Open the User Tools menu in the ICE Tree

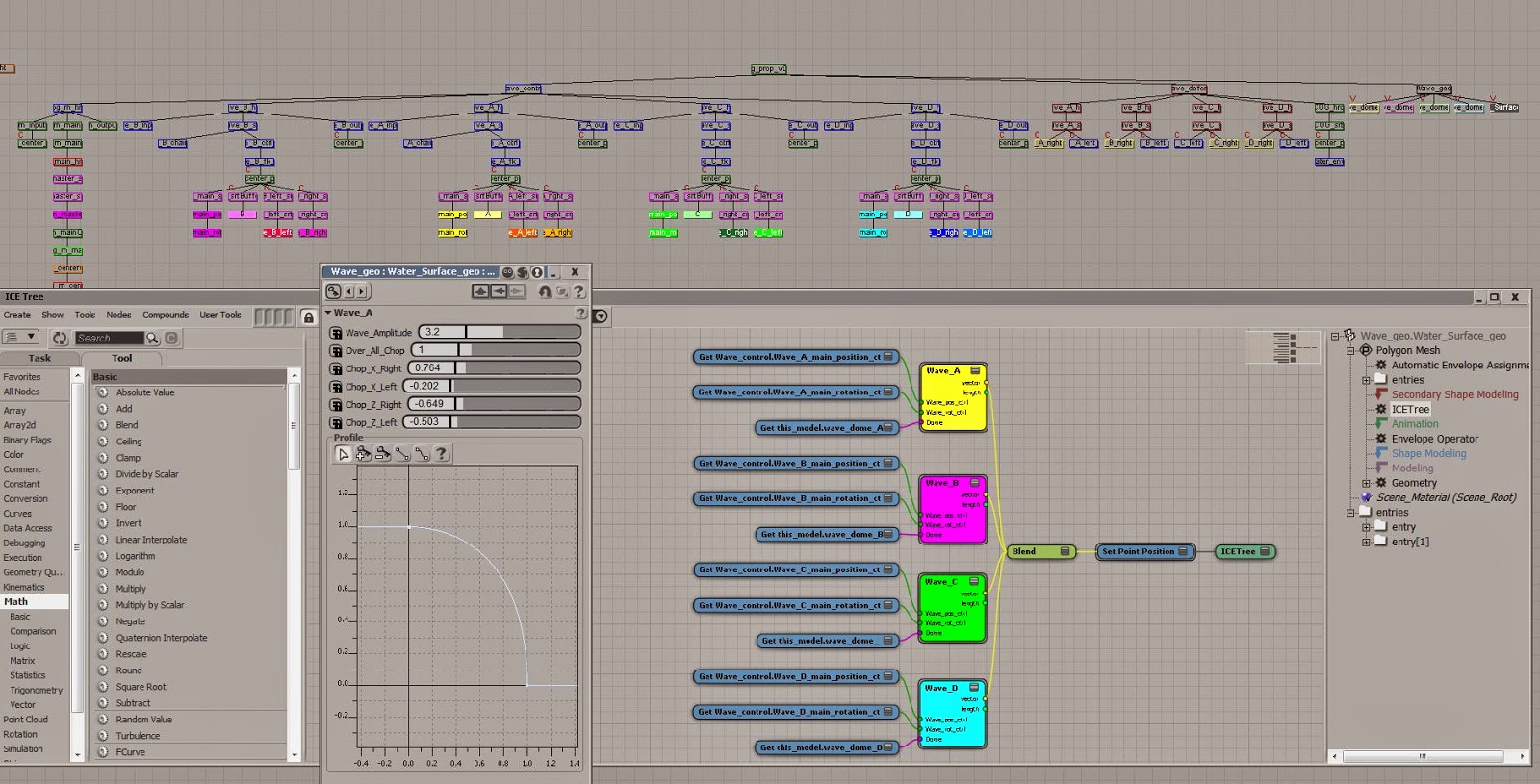220,315
